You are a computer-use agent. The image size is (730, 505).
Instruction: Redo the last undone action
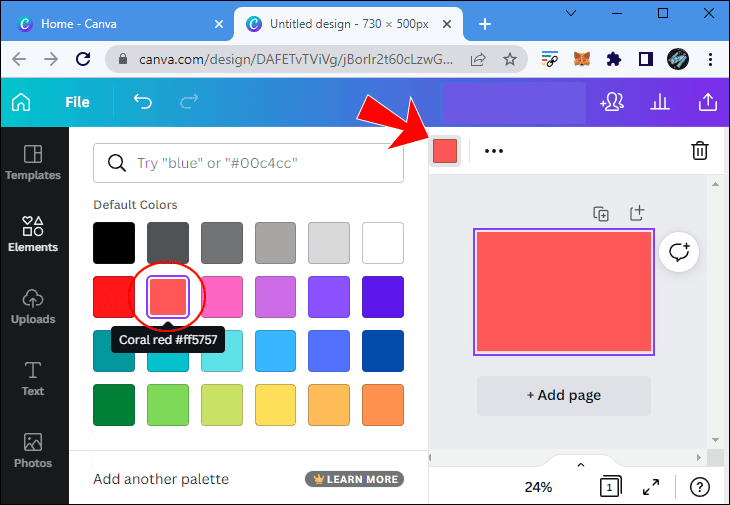189,101
